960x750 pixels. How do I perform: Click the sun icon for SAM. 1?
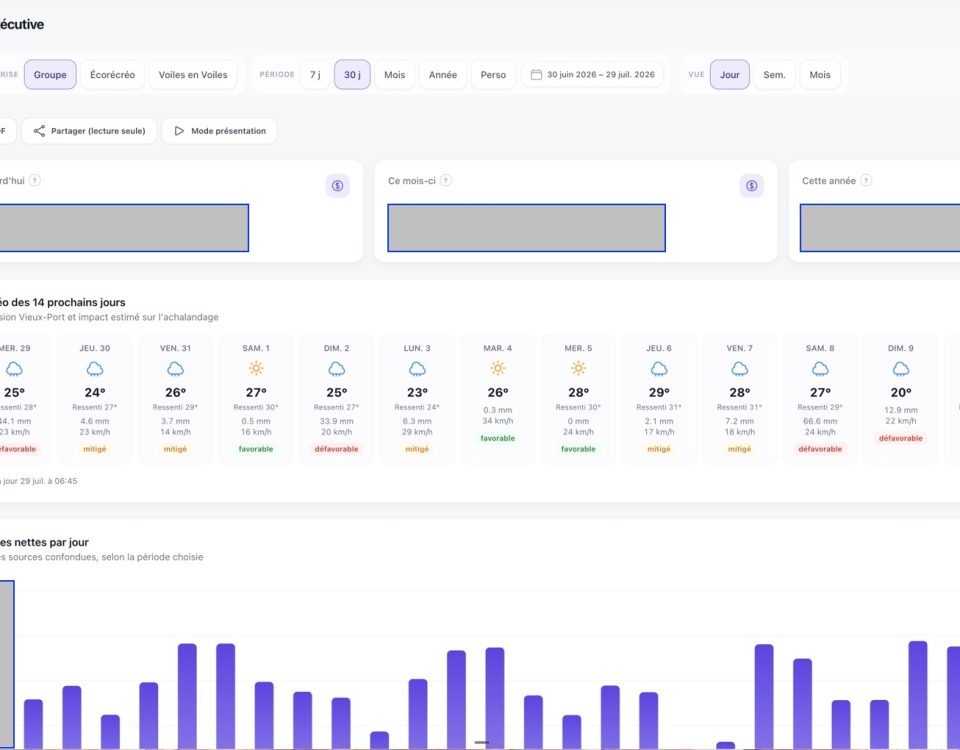256,369
